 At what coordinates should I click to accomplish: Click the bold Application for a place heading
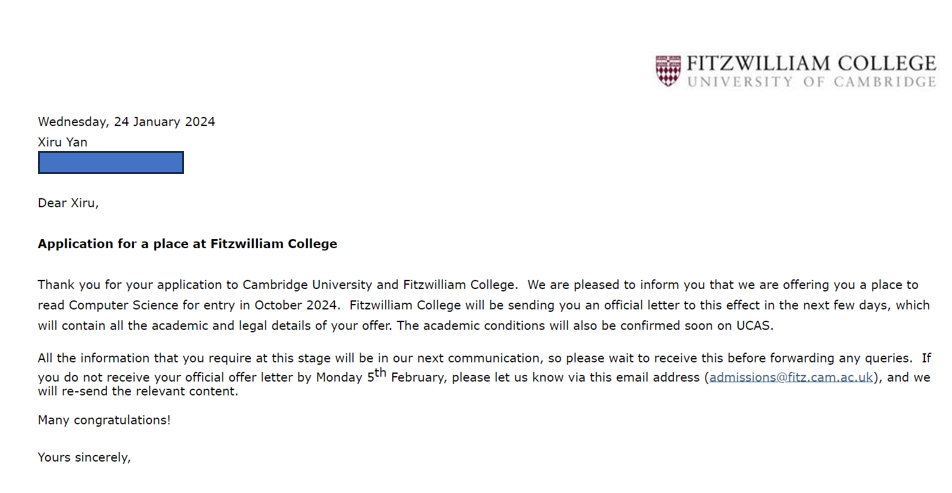tap(188, 244)
